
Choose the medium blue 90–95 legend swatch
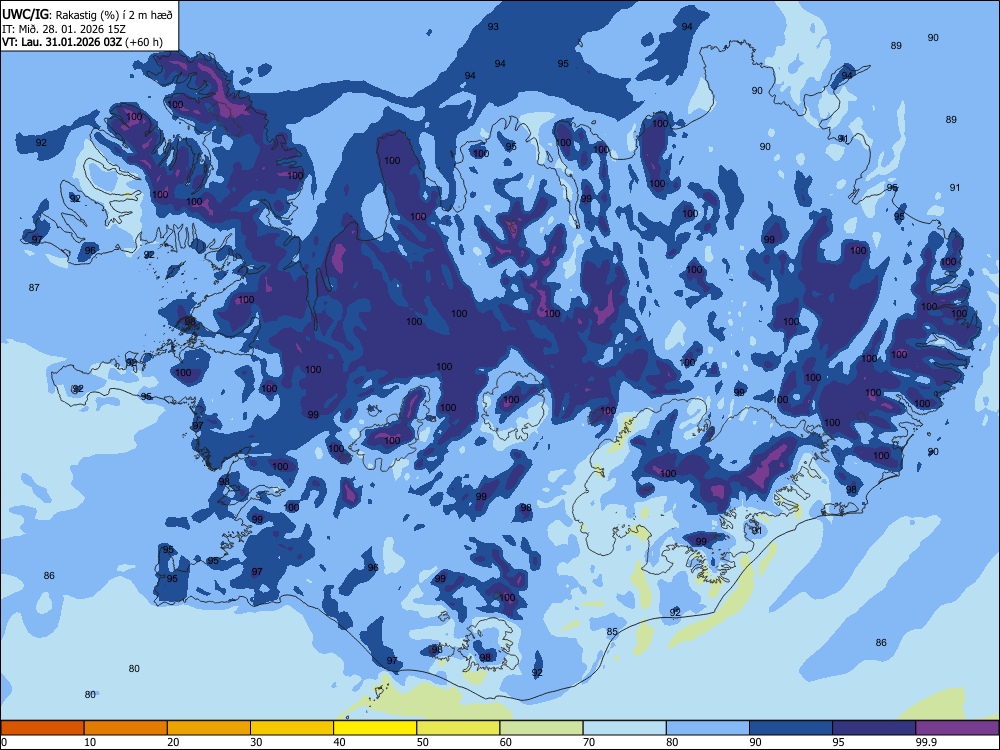[x=791, y=728]
